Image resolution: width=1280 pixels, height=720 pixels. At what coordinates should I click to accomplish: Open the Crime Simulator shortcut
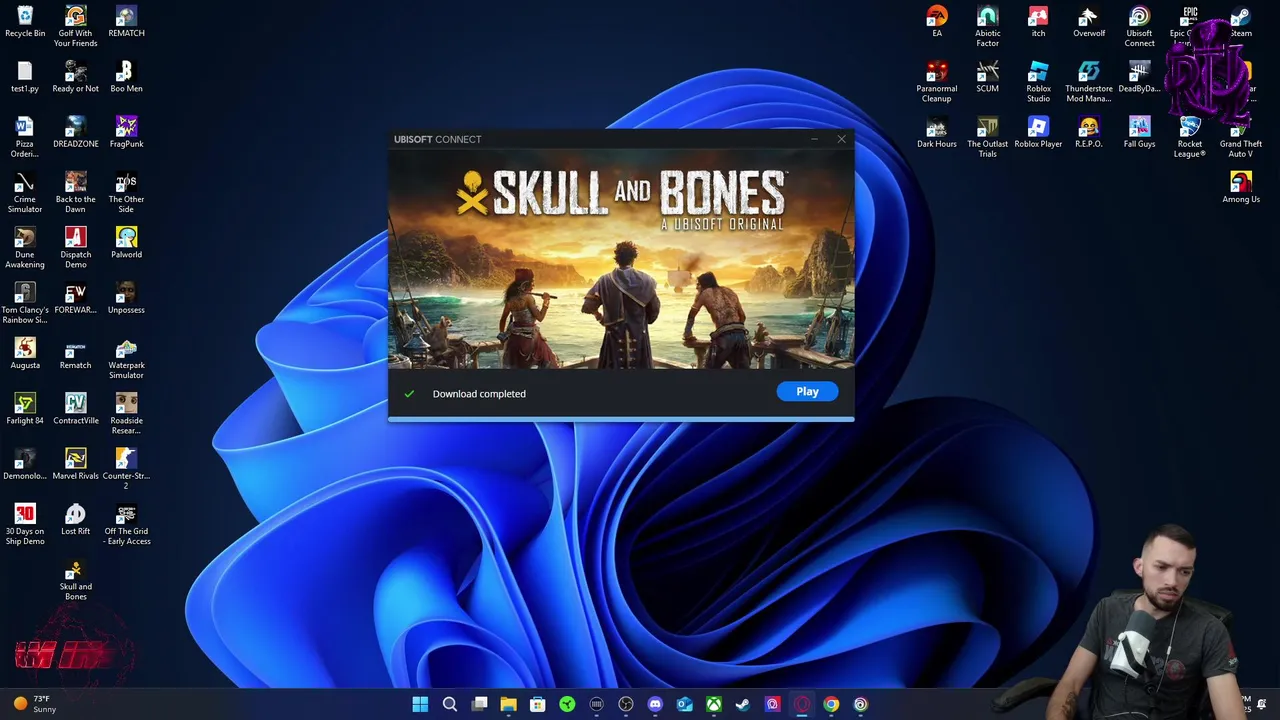(25, 193)
